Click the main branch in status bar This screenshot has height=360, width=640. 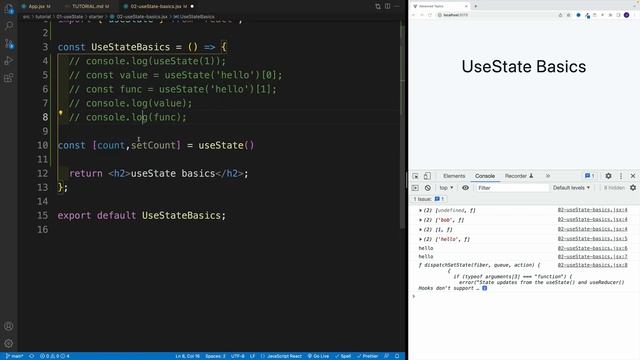14,356
